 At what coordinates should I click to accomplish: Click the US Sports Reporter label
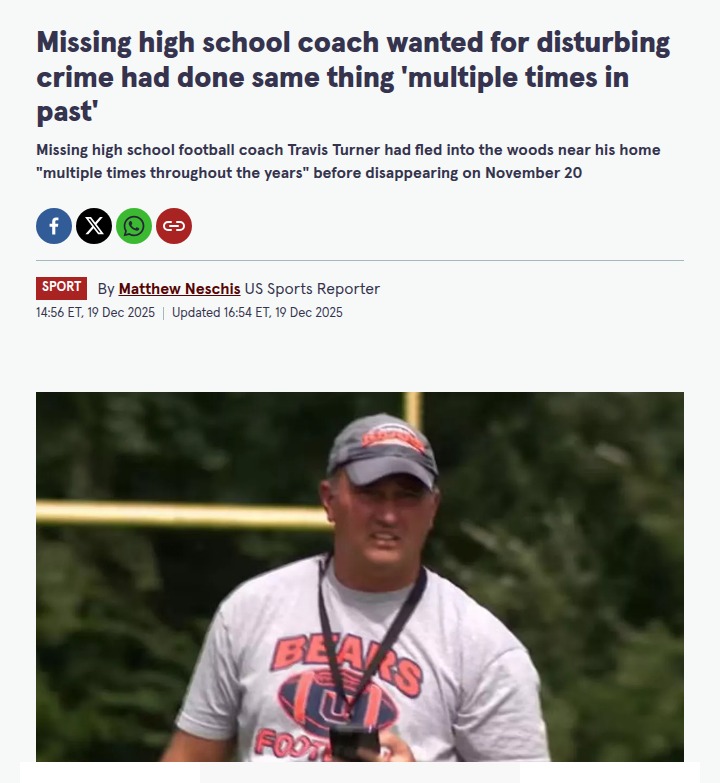(x=312, y=289)
